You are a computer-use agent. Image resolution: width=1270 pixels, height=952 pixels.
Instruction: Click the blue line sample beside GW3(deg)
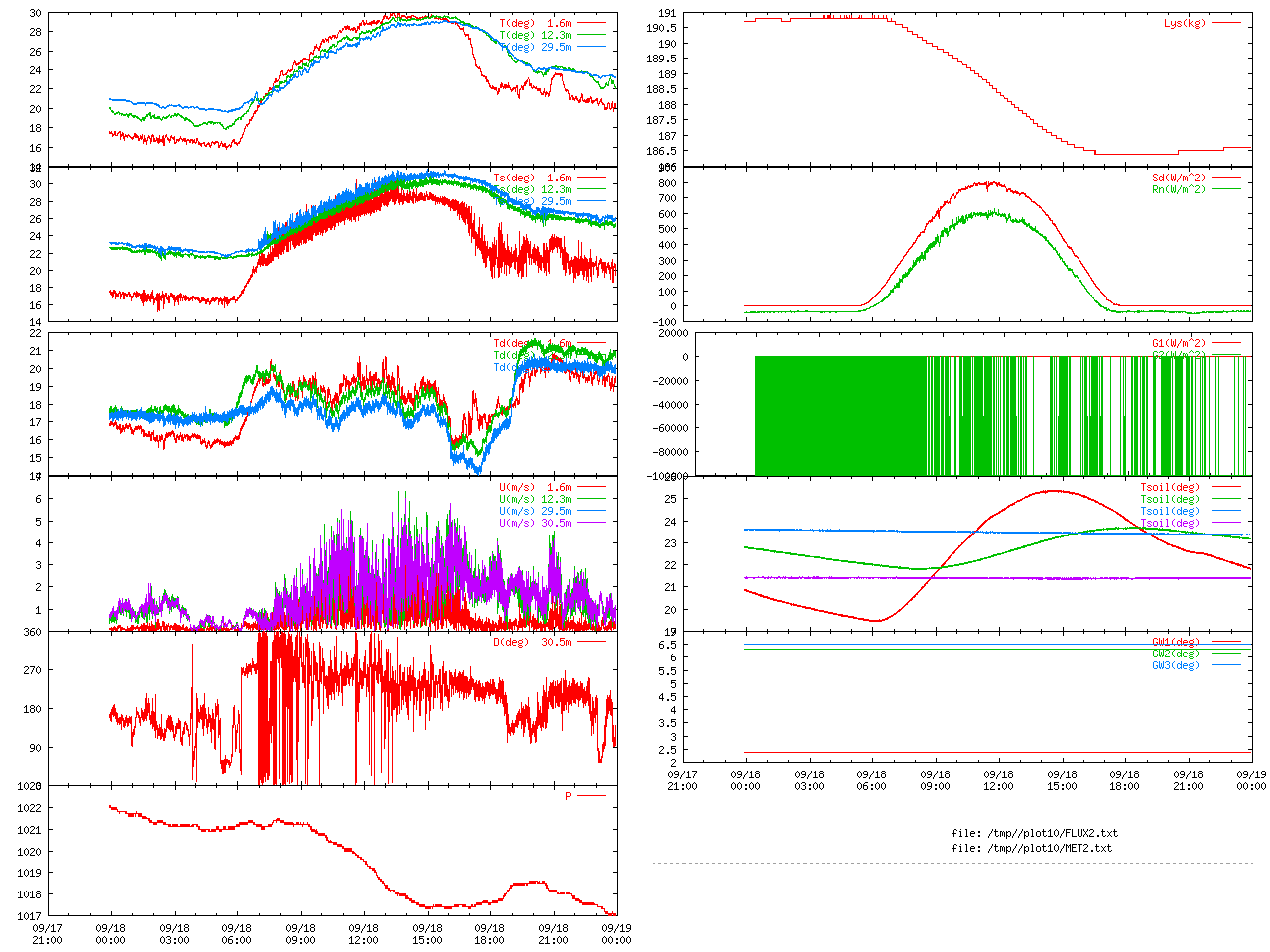[x=1226, y=664]
